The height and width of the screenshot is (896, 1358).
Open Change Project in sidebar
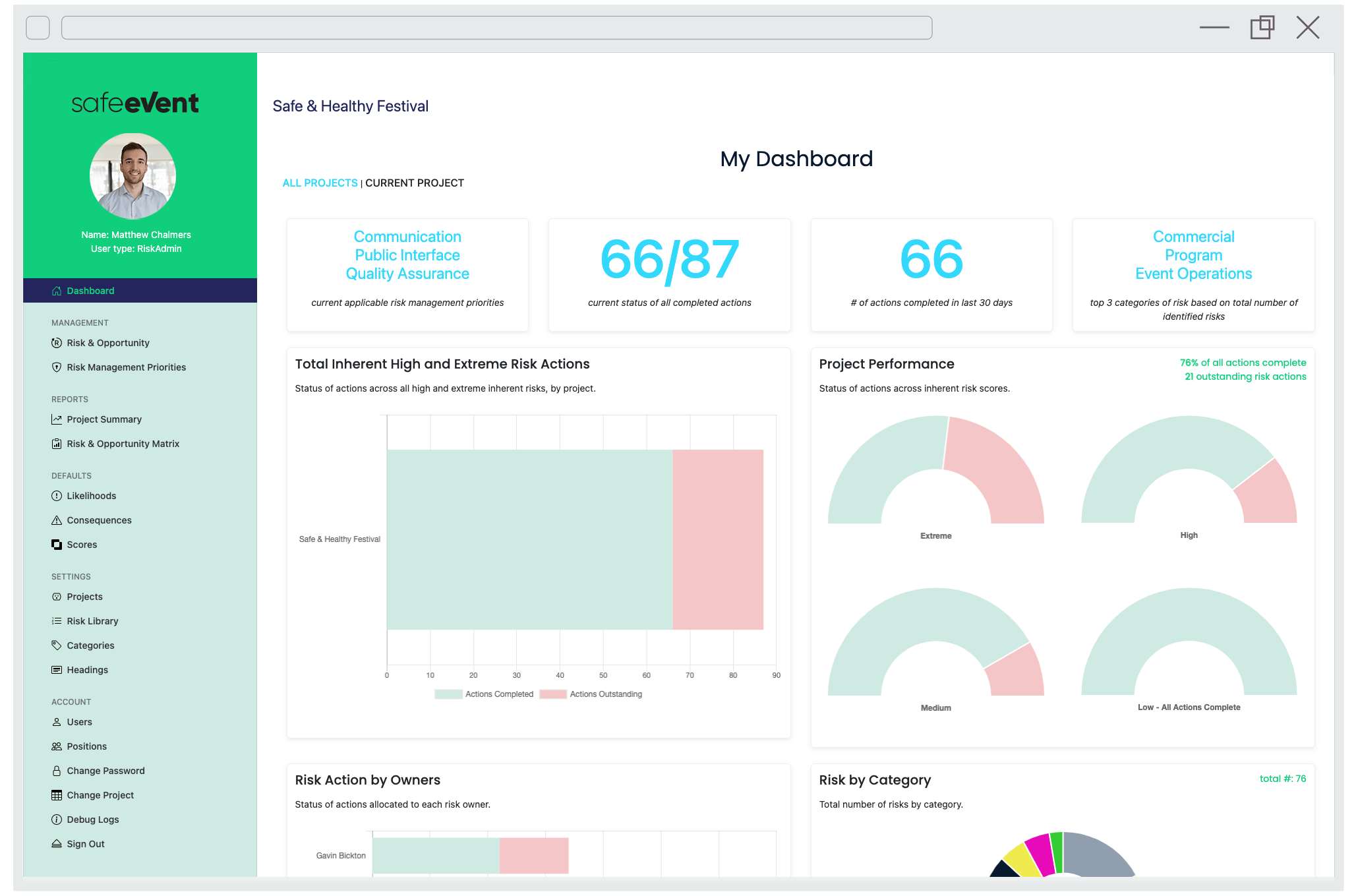100,795
